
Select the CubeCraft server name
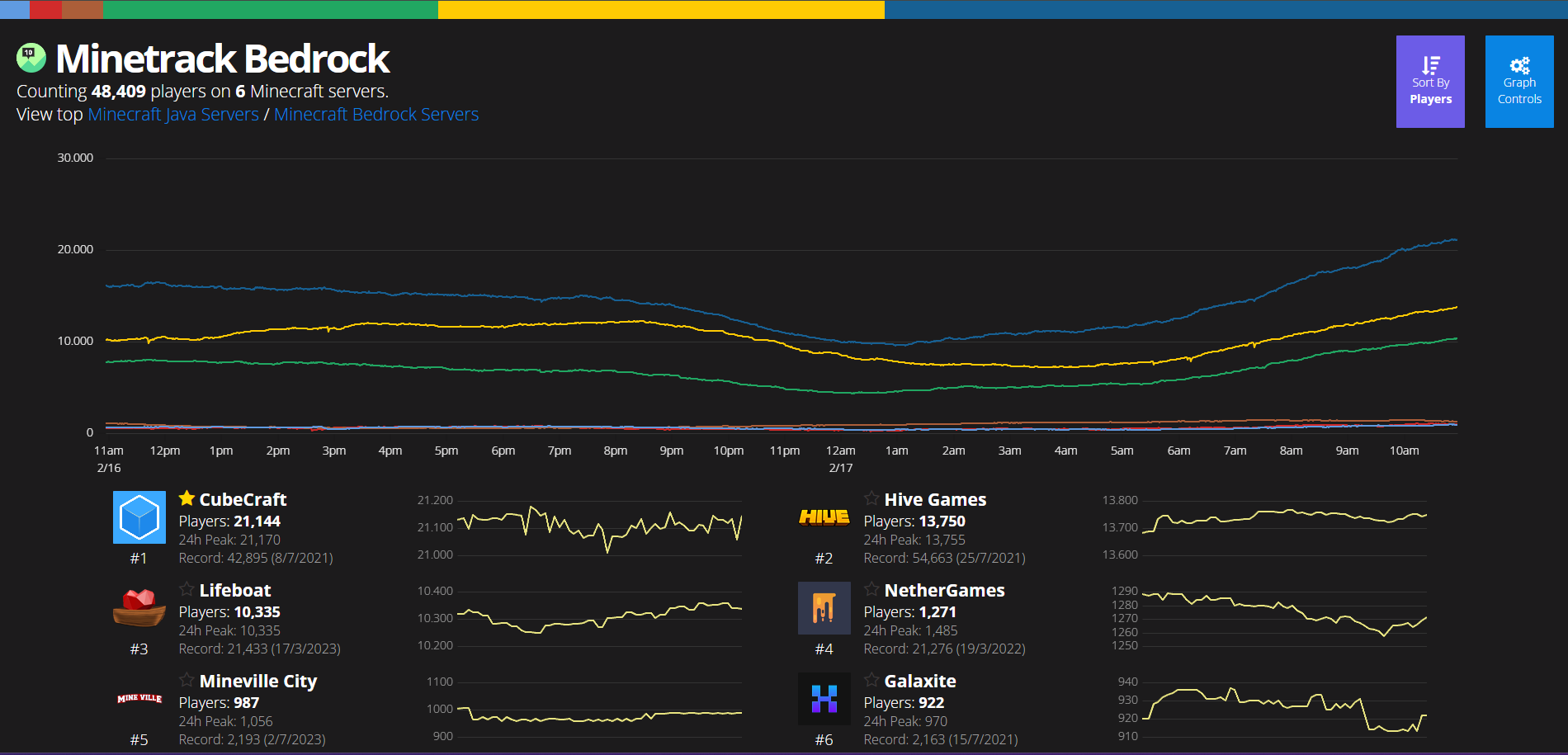coord(243,499)
